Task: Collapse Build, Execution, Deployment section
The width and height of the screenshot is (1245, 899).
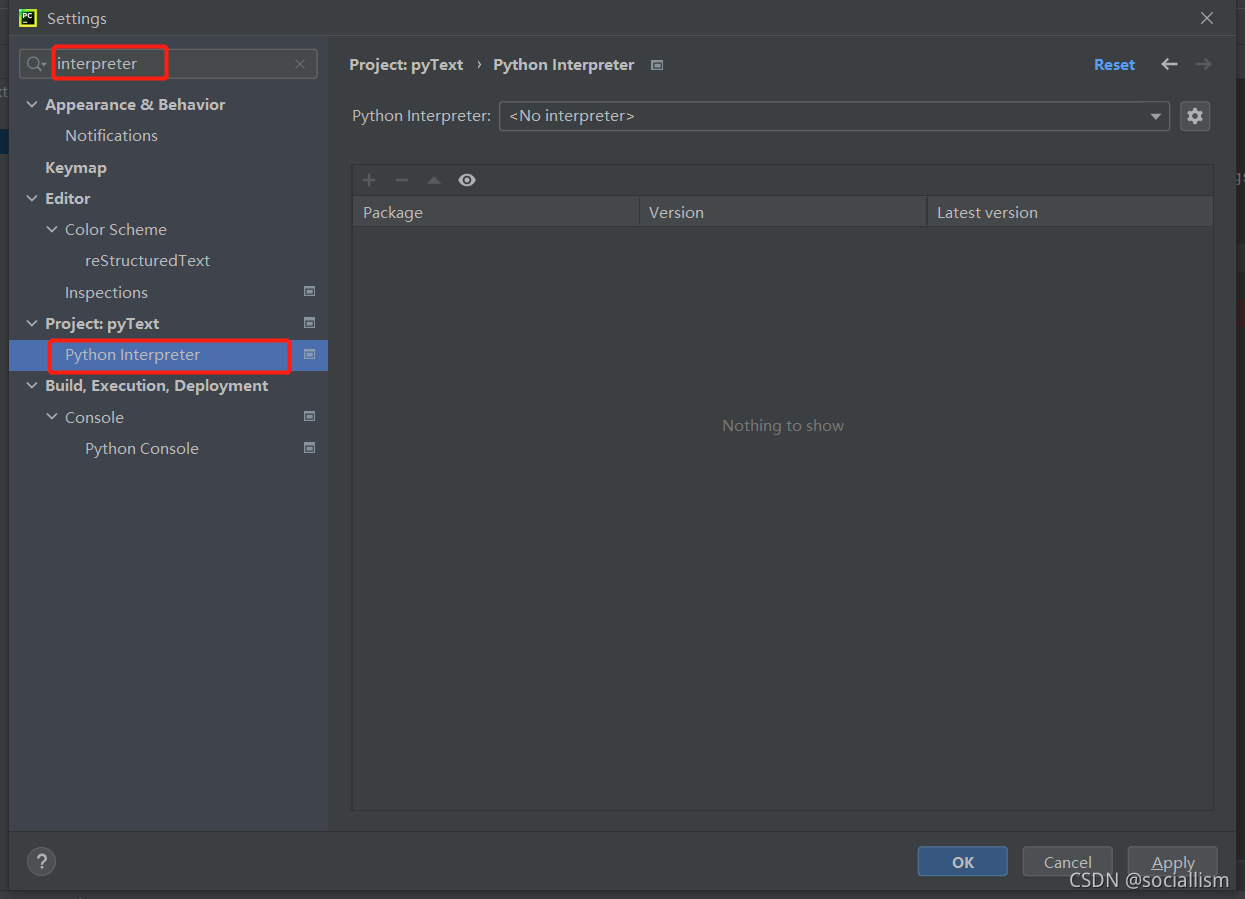Action: point(32,386)
